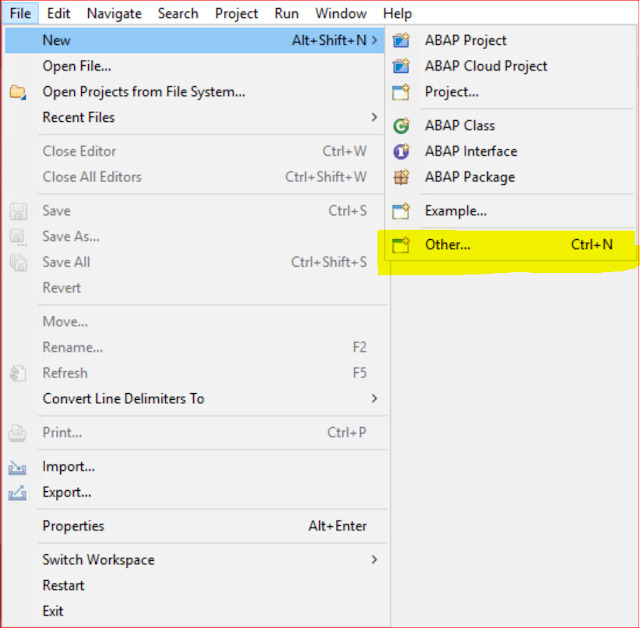The height and width of the screenshot is (628, 640).
Task: Click the Print printer icon
Action: pos(18,433)
